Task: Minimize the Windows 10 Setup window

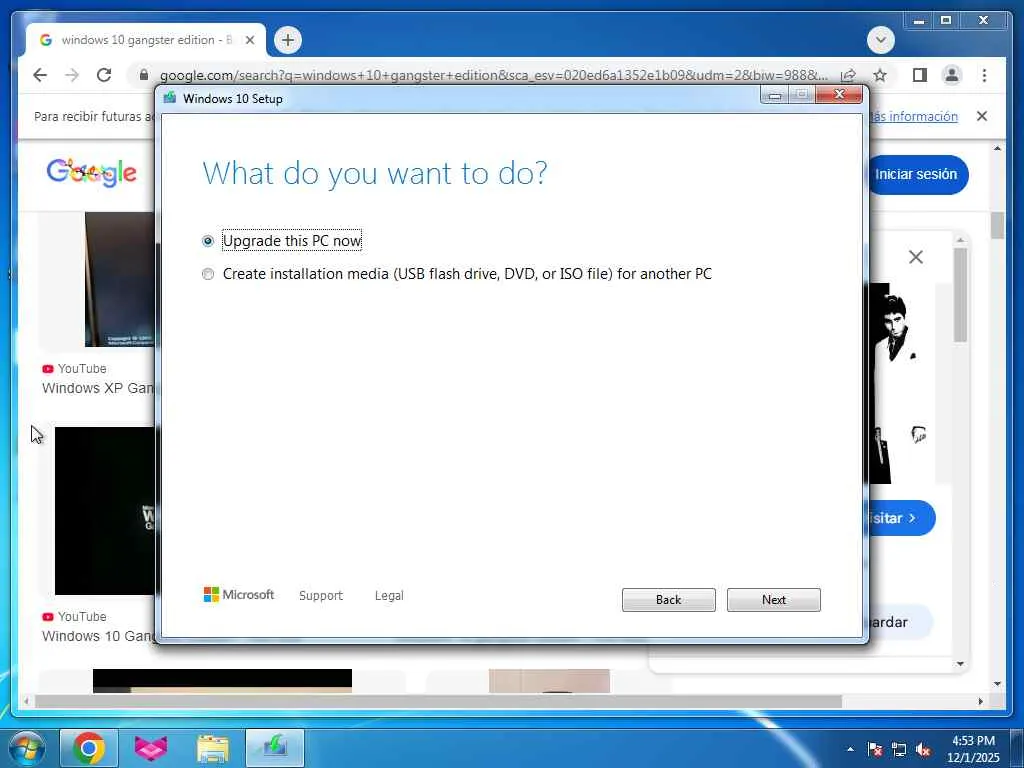Action: click(x=775, y=95)
